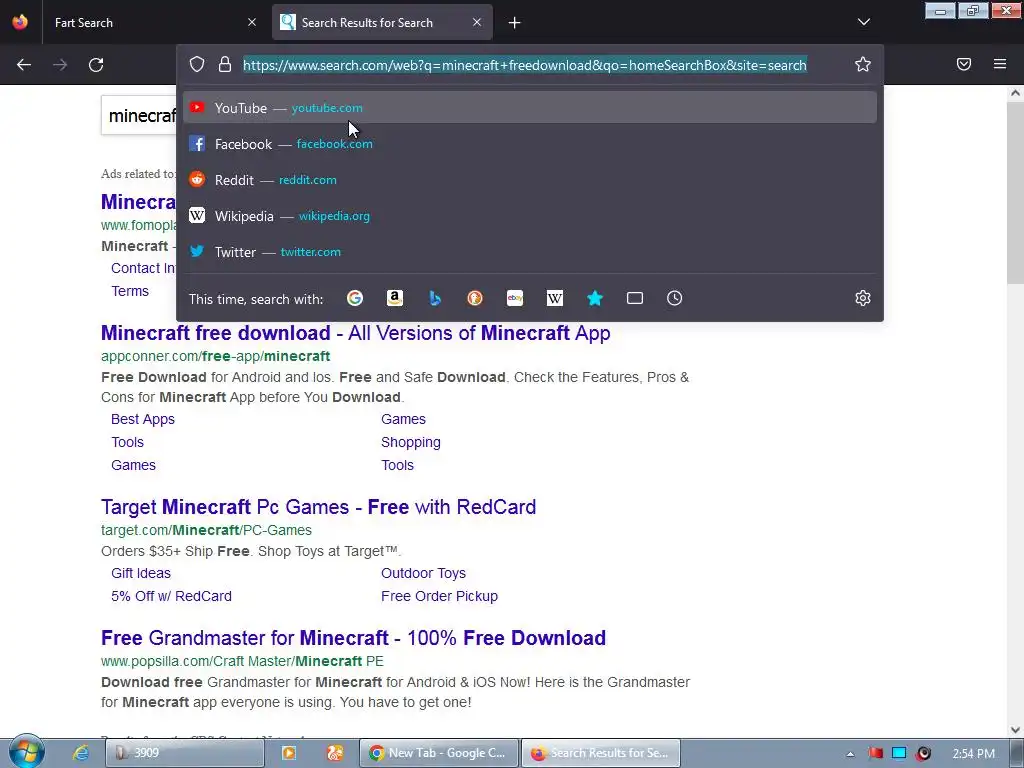Screen dimensions: 1024x768
Task: Switch to New Tab - Google Chrome taskbar button
Action: 439,753
